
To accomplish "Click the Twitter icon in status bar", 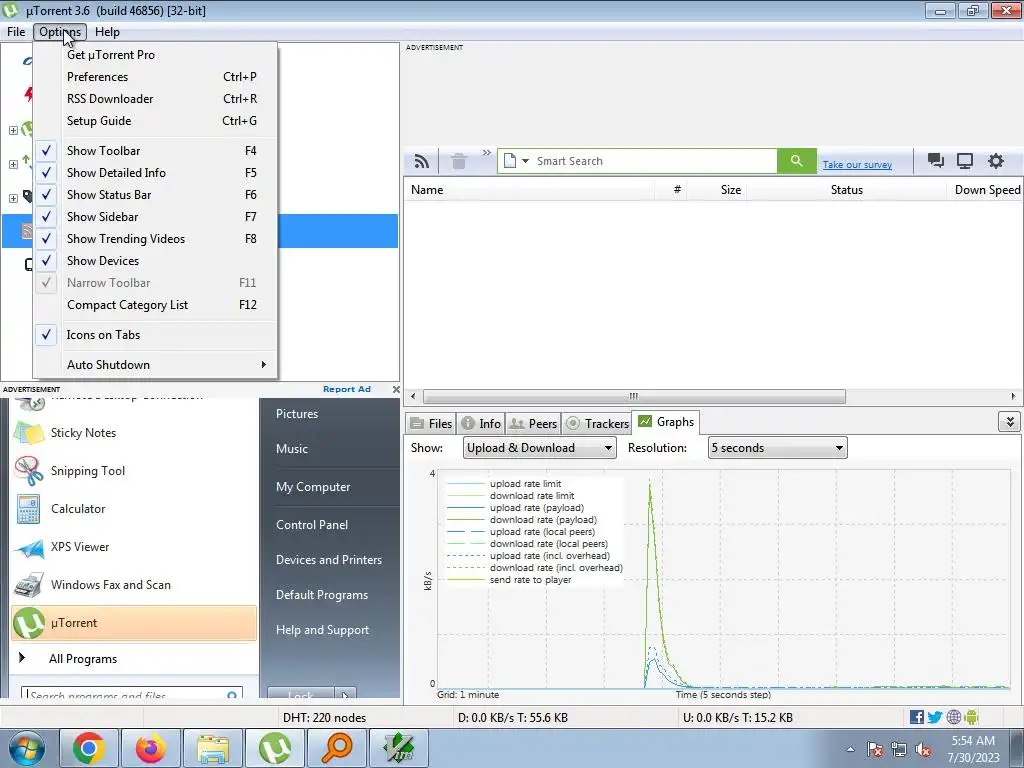I will click(x=935, y=717).
